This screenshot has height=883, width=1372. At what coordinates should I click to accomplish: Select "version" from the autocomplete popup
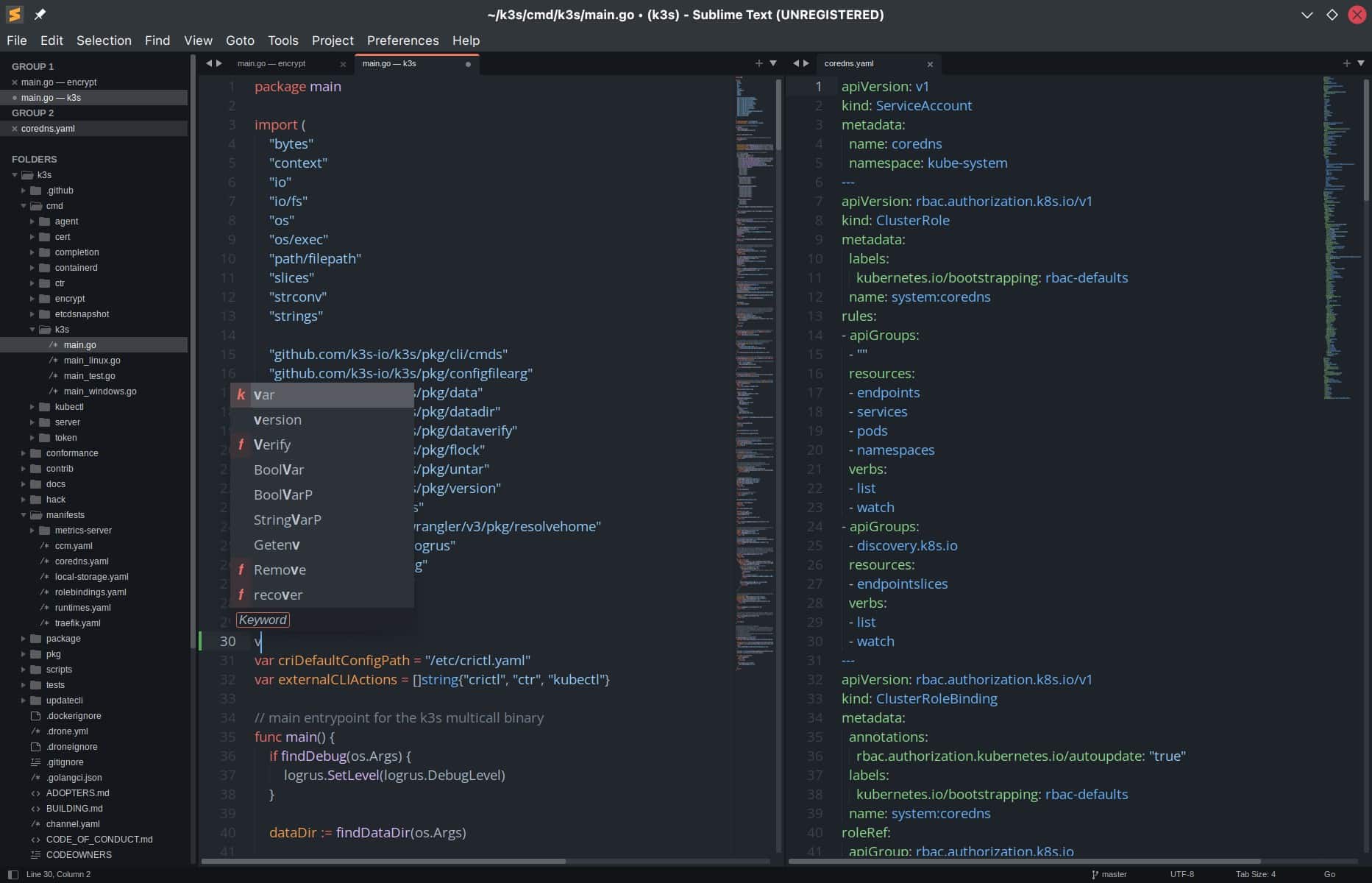point(278,419)
